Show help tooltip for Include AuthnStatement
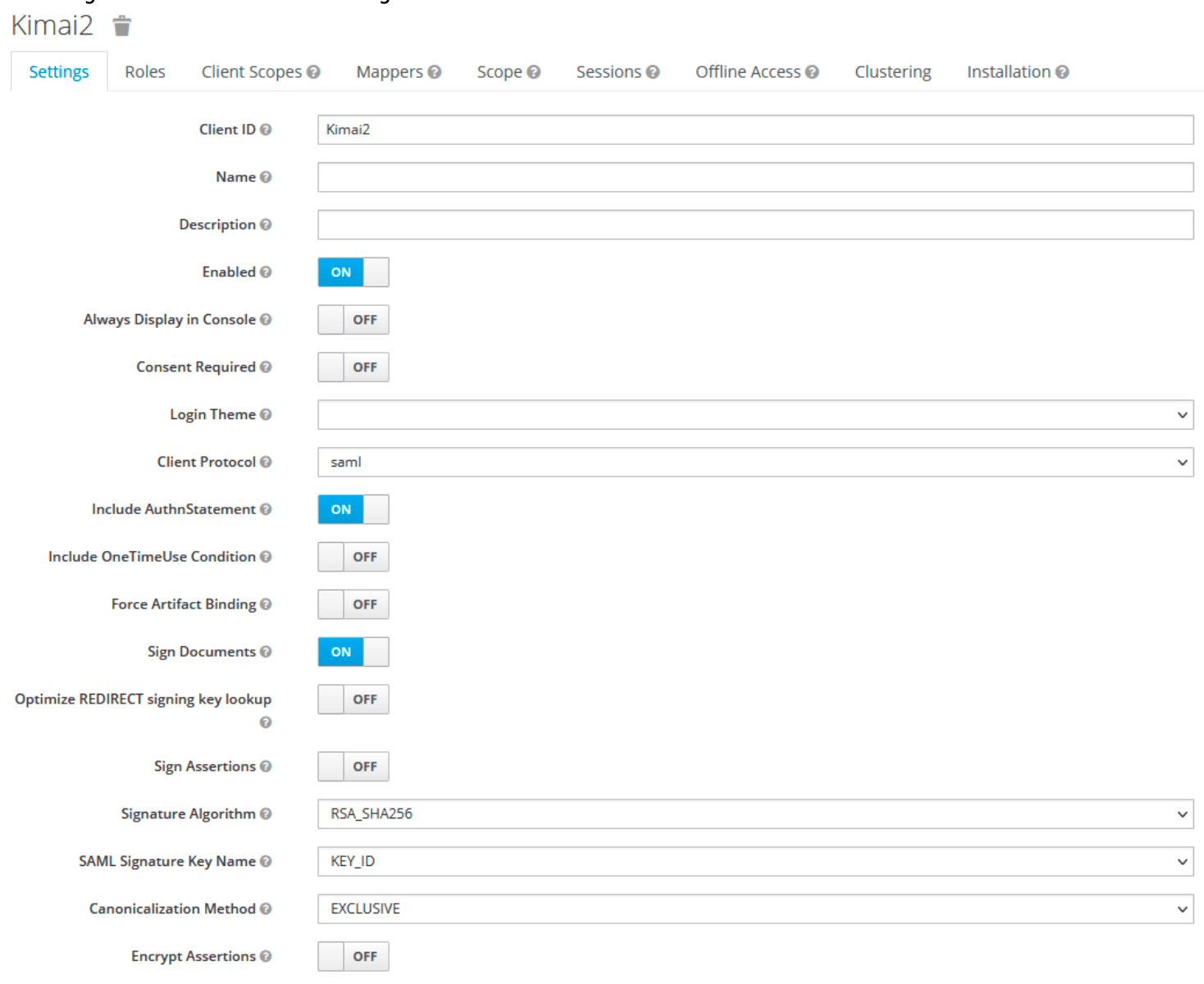Image resolution: width=1204 pixels, height=984 pixels. point(266,509)
